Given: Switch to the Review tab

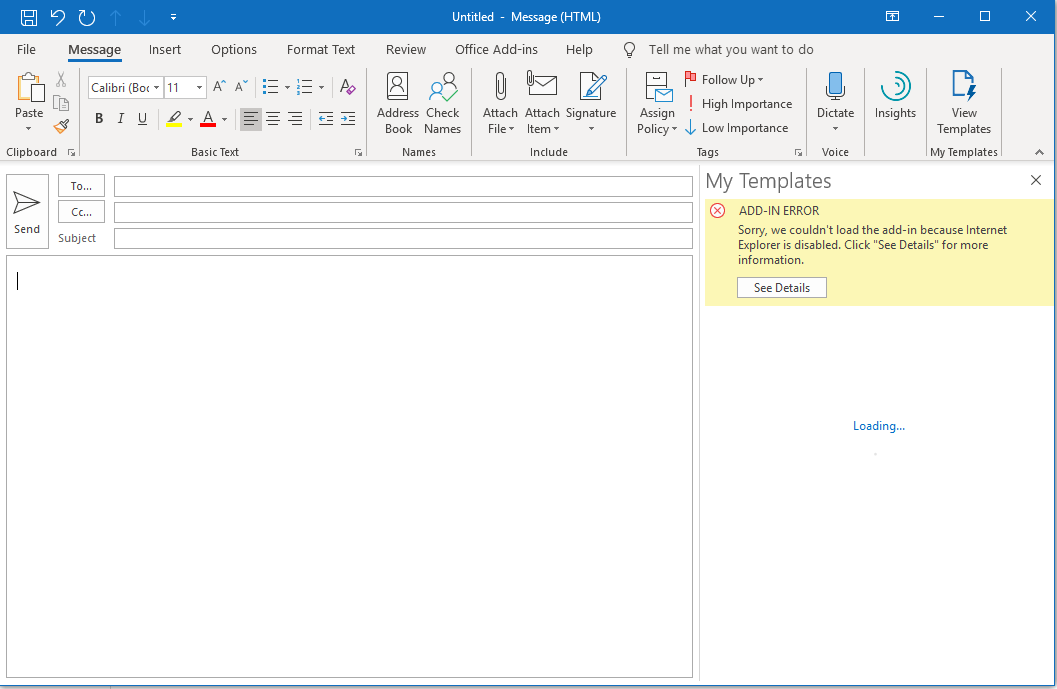Looking at the screenshot, I should [x=406, y=49].
